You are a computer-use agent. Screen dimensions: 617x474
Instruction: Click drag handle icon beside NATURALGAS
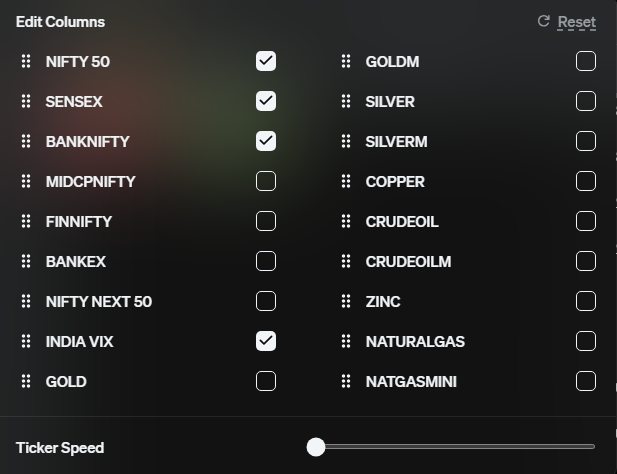(x=346, y=342)
